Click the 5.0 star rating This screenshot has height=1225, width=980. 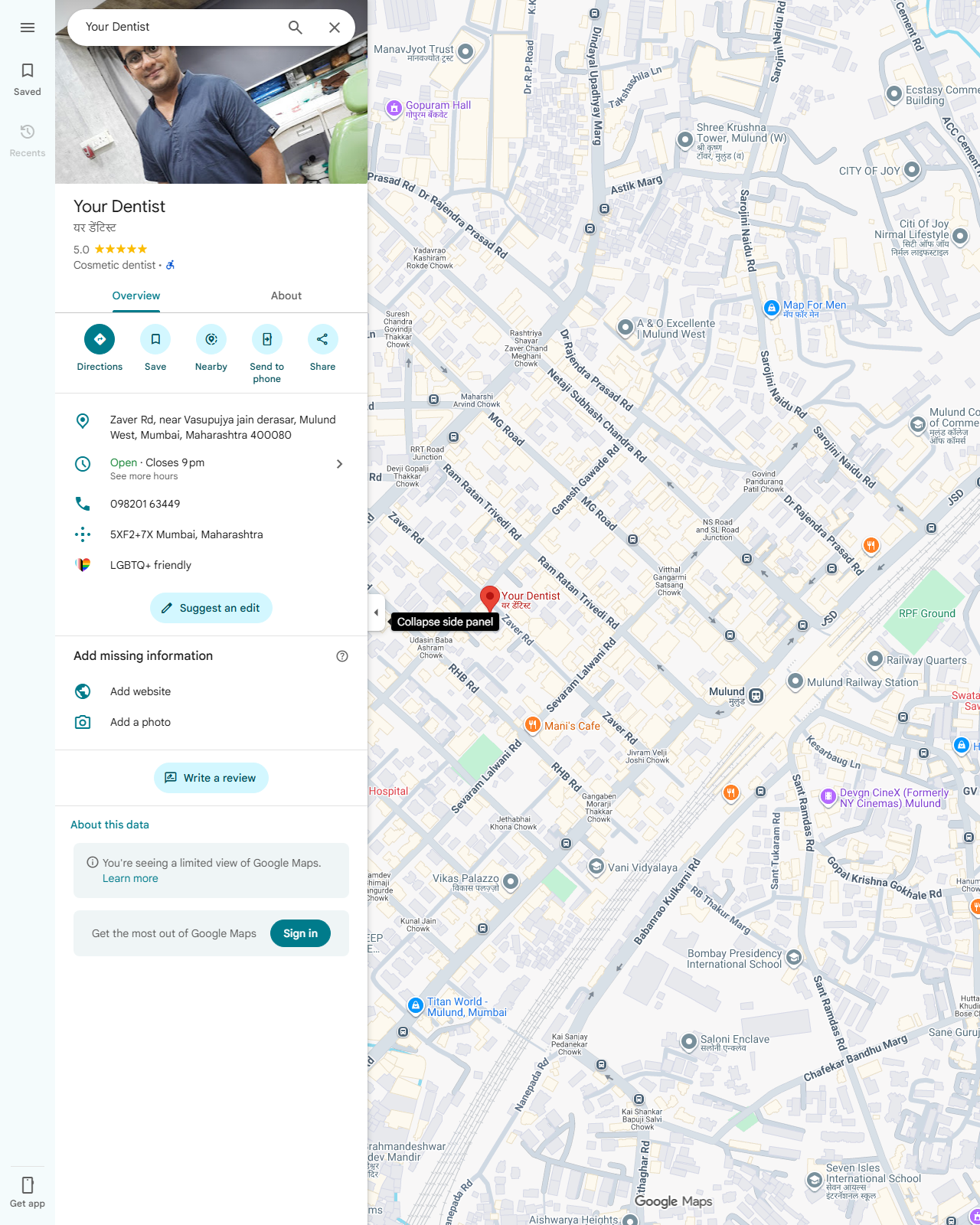click(110, 250)
